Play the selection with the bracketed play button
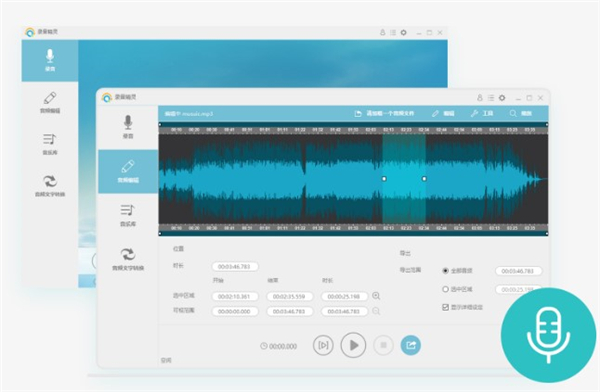 [323, 345]
